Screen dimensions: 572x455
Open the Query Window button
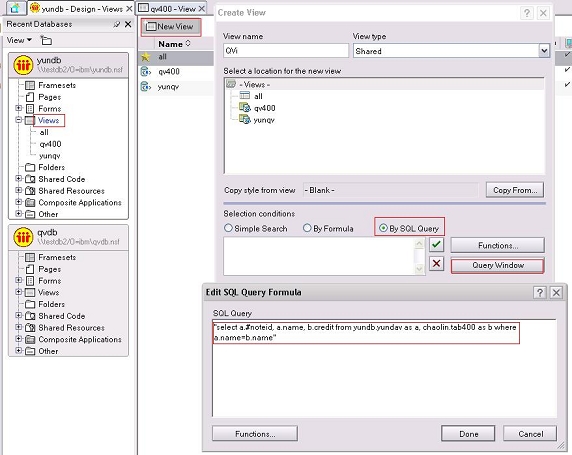pos(498,266)
